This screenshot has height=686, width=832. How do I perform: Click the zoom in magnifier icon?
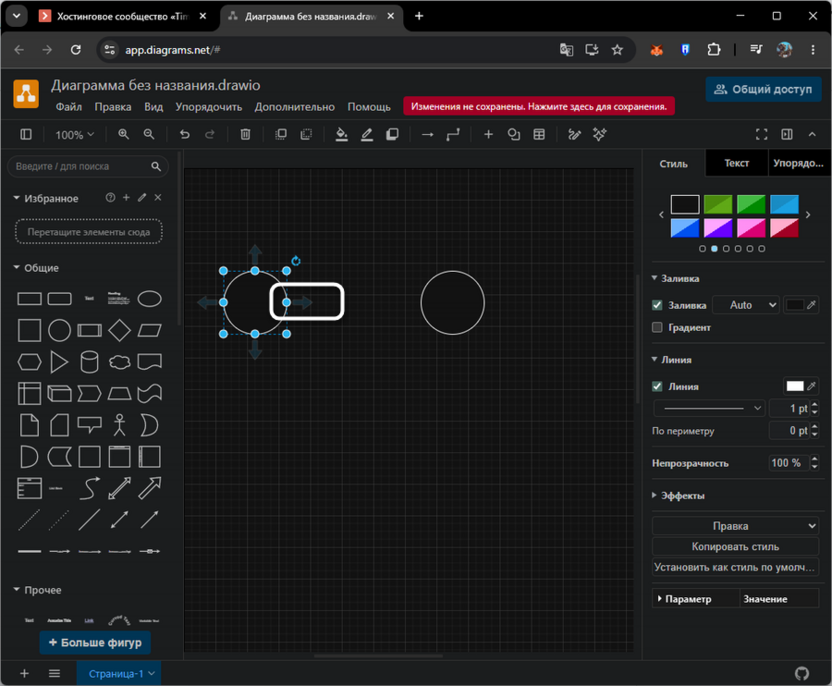coord(123,134)
